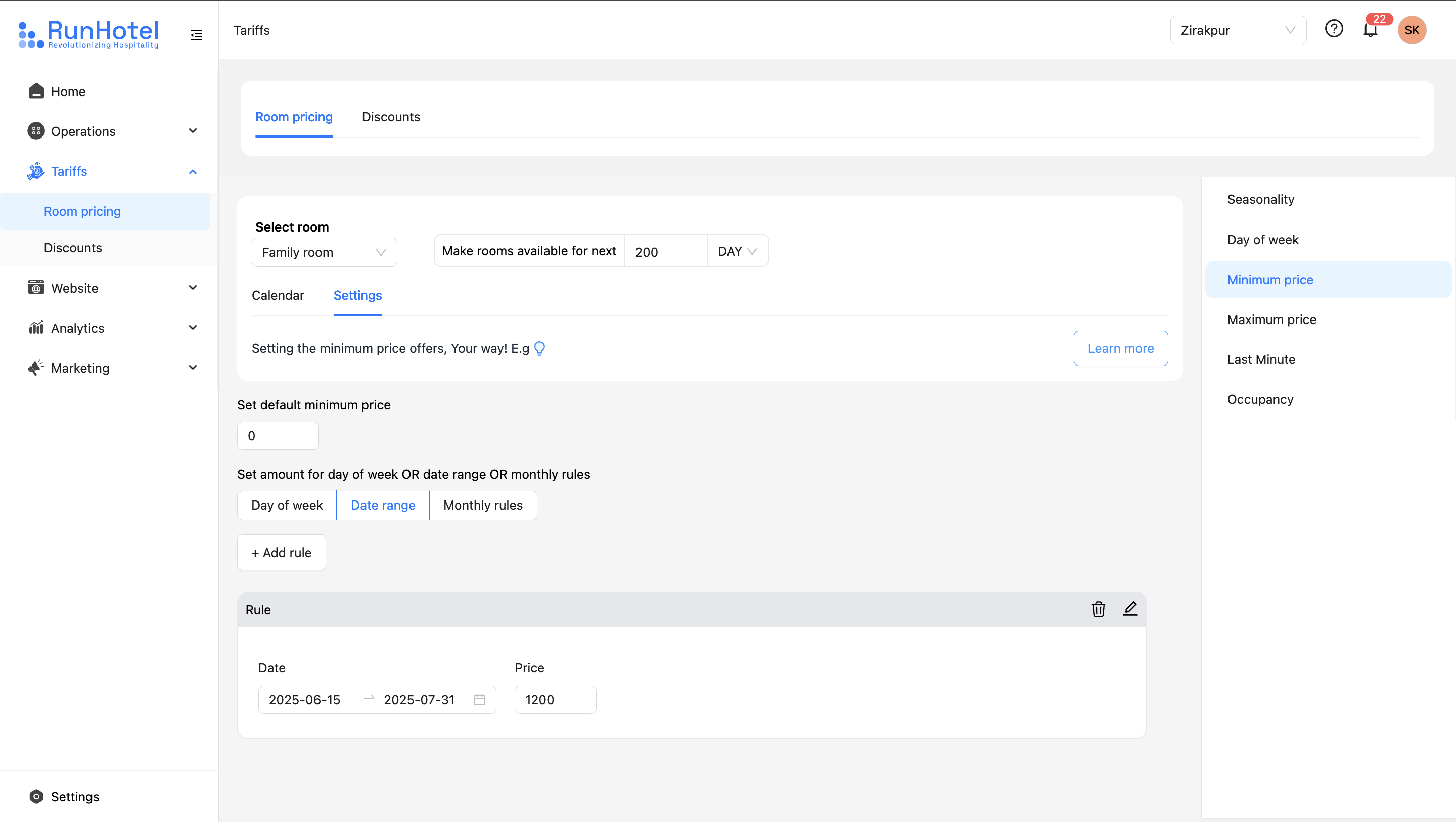Go to Minimum price settings section

(x=1328, y=279)
